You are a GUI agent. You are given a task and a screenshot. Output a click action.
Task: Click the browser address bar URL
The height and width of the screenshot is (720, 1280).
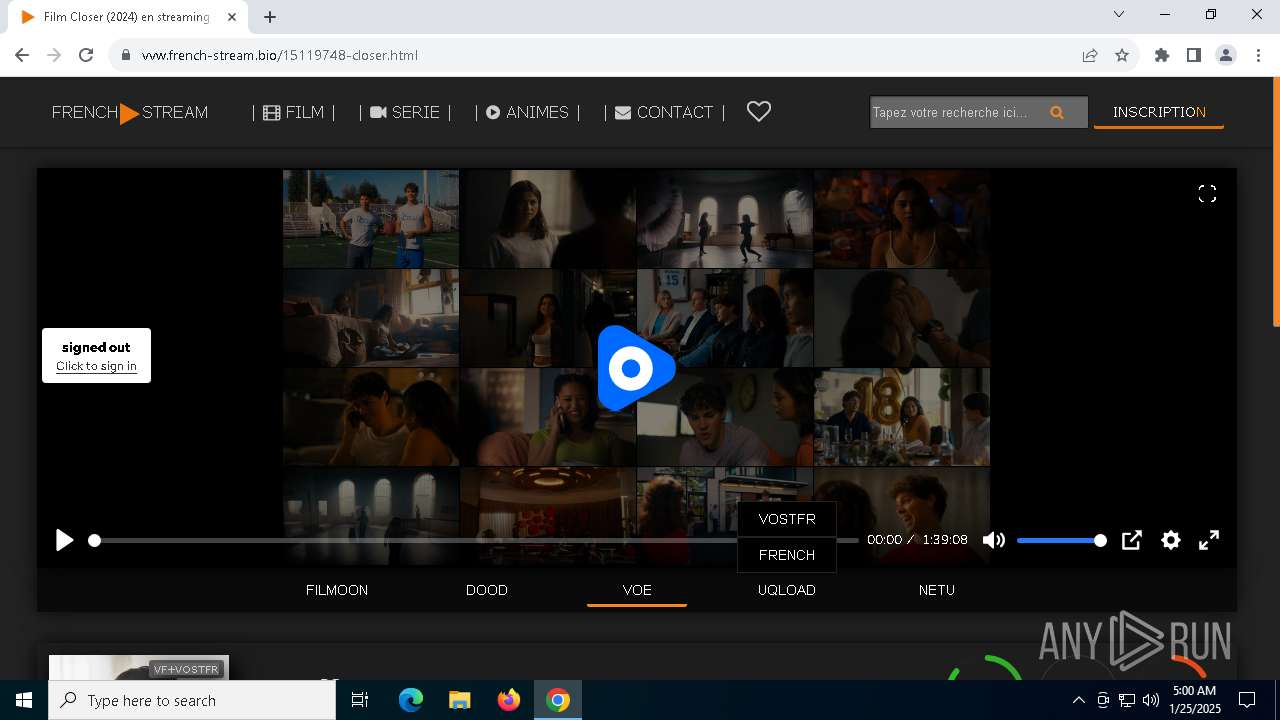point(280,55)
